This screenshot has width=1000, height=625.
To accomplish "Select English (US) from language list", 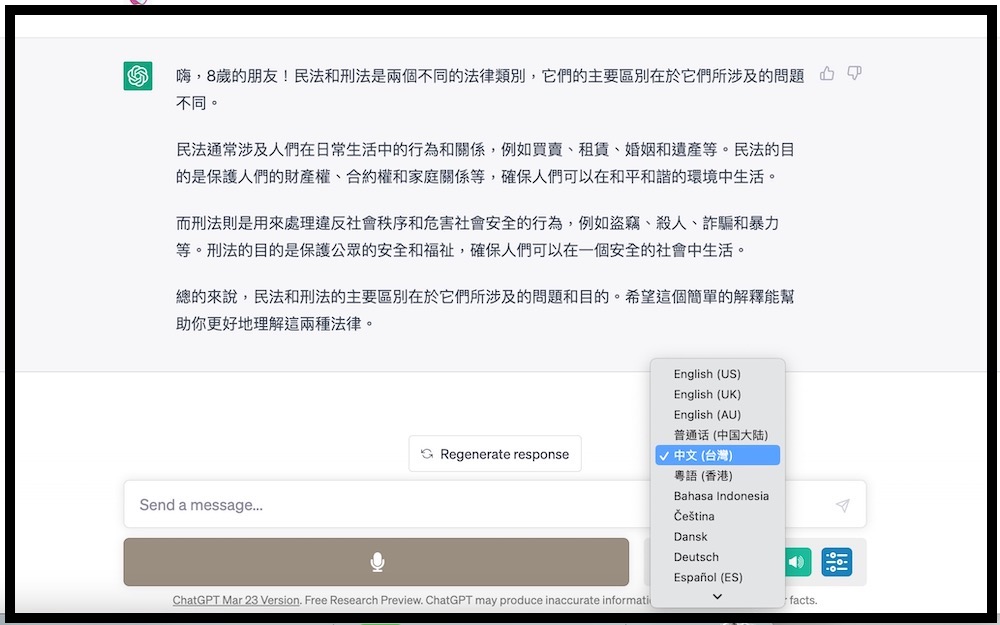I will 707,374.
